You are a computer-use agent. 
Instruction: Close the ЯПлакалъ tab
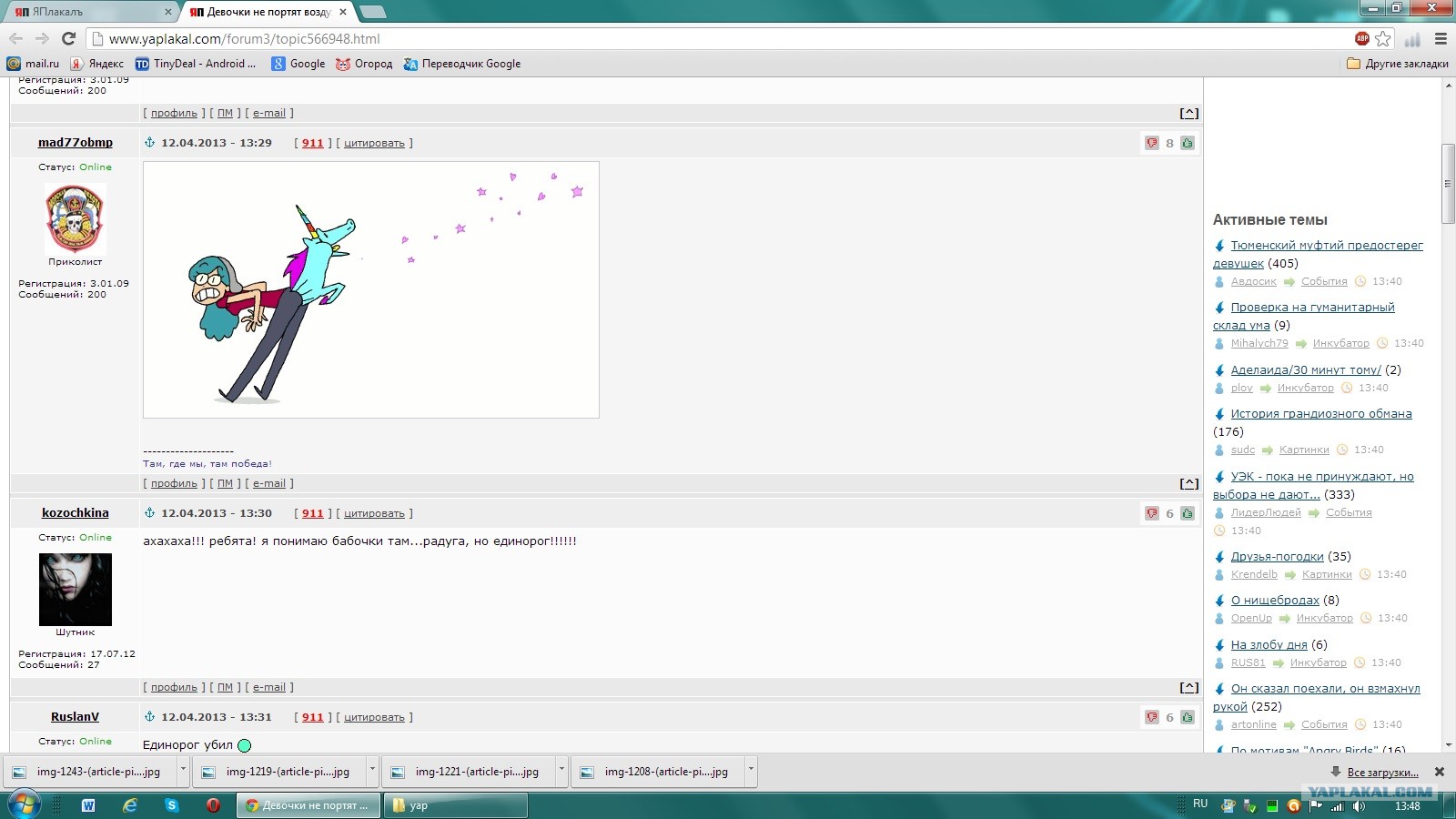click(167, 12)
